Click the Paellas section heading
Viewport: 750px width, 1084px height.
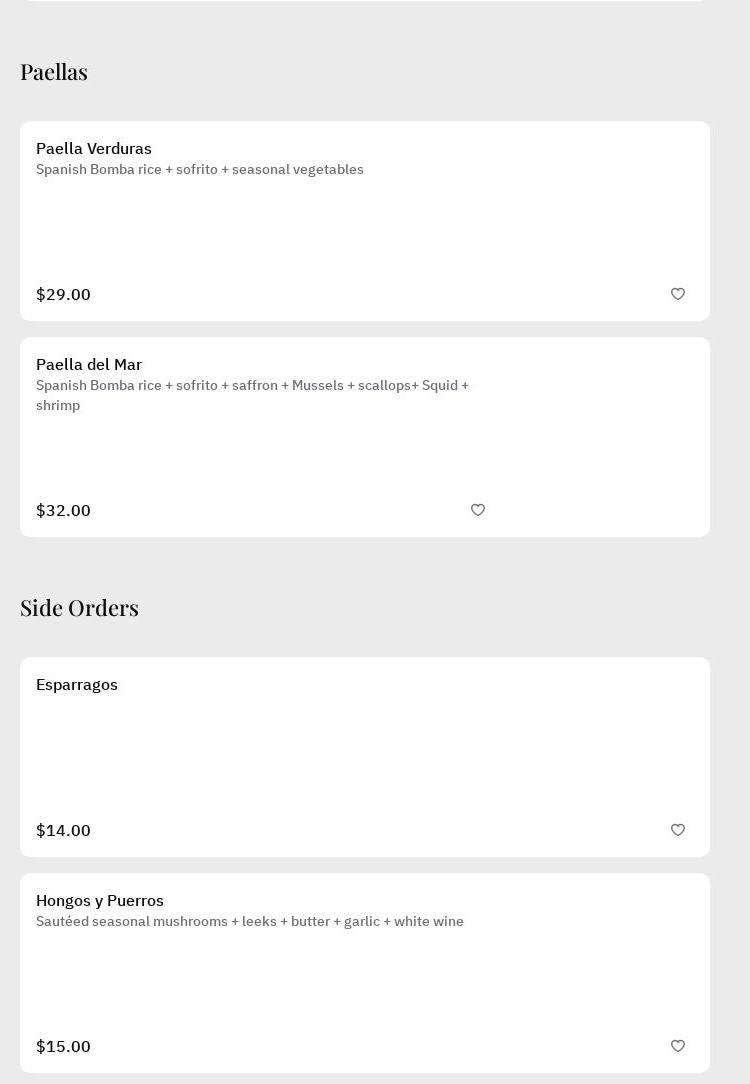(54, 72)
